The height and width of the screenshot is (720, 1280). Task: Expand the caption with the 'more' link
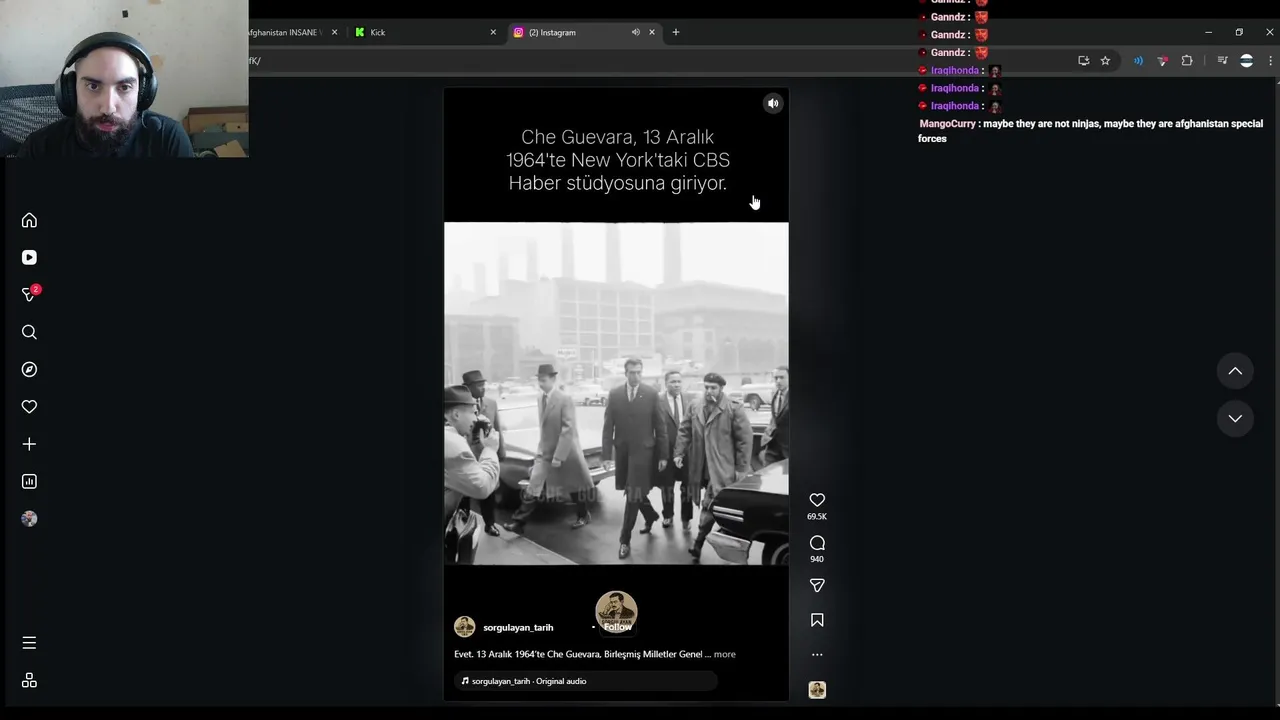click(x=724, y=654)
